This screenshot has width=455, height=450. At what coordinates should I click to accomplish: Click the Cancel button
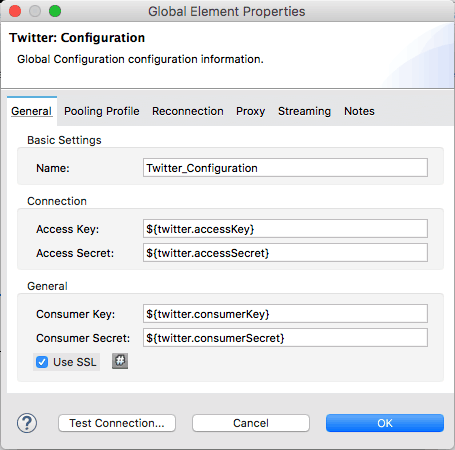(x=251, y=423)
